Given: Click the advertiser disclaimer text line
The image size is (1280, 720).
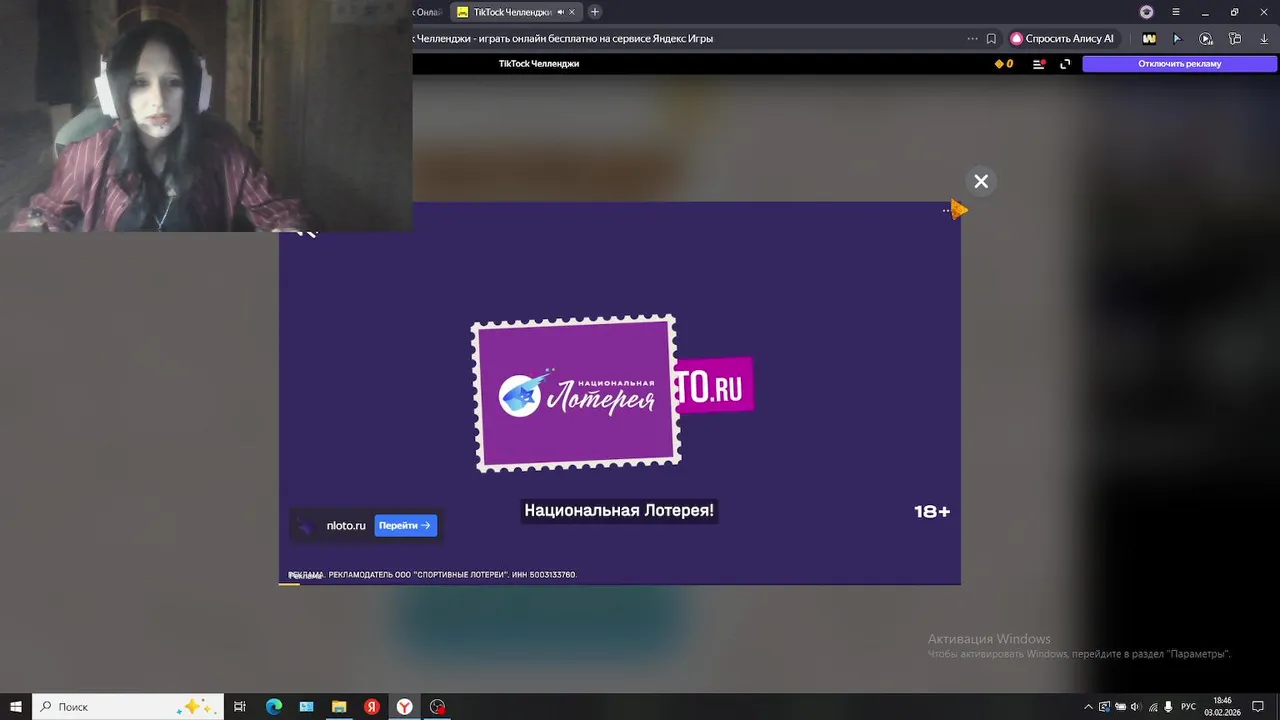Looking at the screenshot, I should [x=433, y=575].
